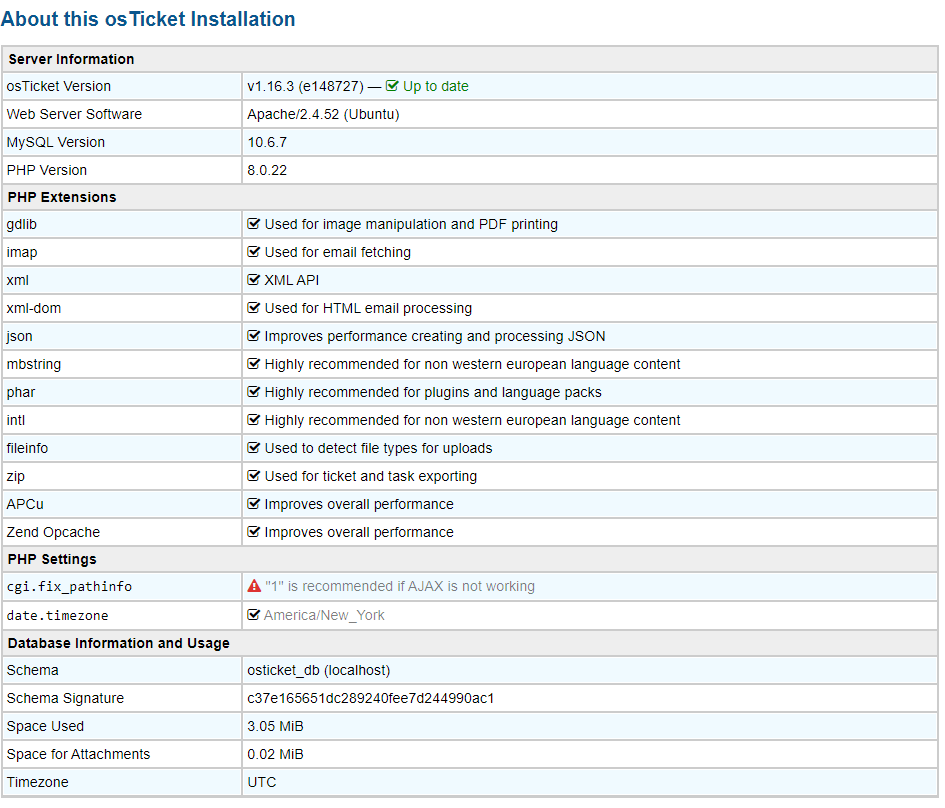Click the red warning triangle beside cgi.fix_pathinfo
Screen dimensions: 945x808
[254, 586]
